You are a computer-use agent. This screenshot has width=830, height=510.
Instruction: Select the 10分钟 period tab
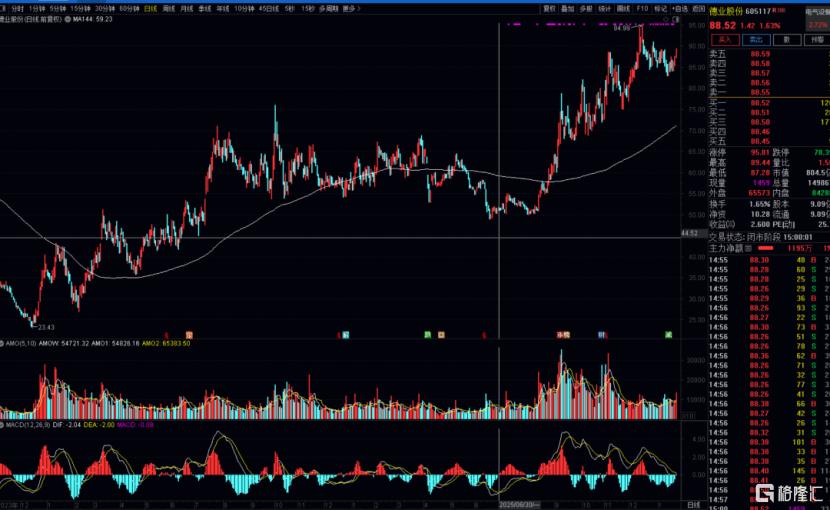coord(244,9)
